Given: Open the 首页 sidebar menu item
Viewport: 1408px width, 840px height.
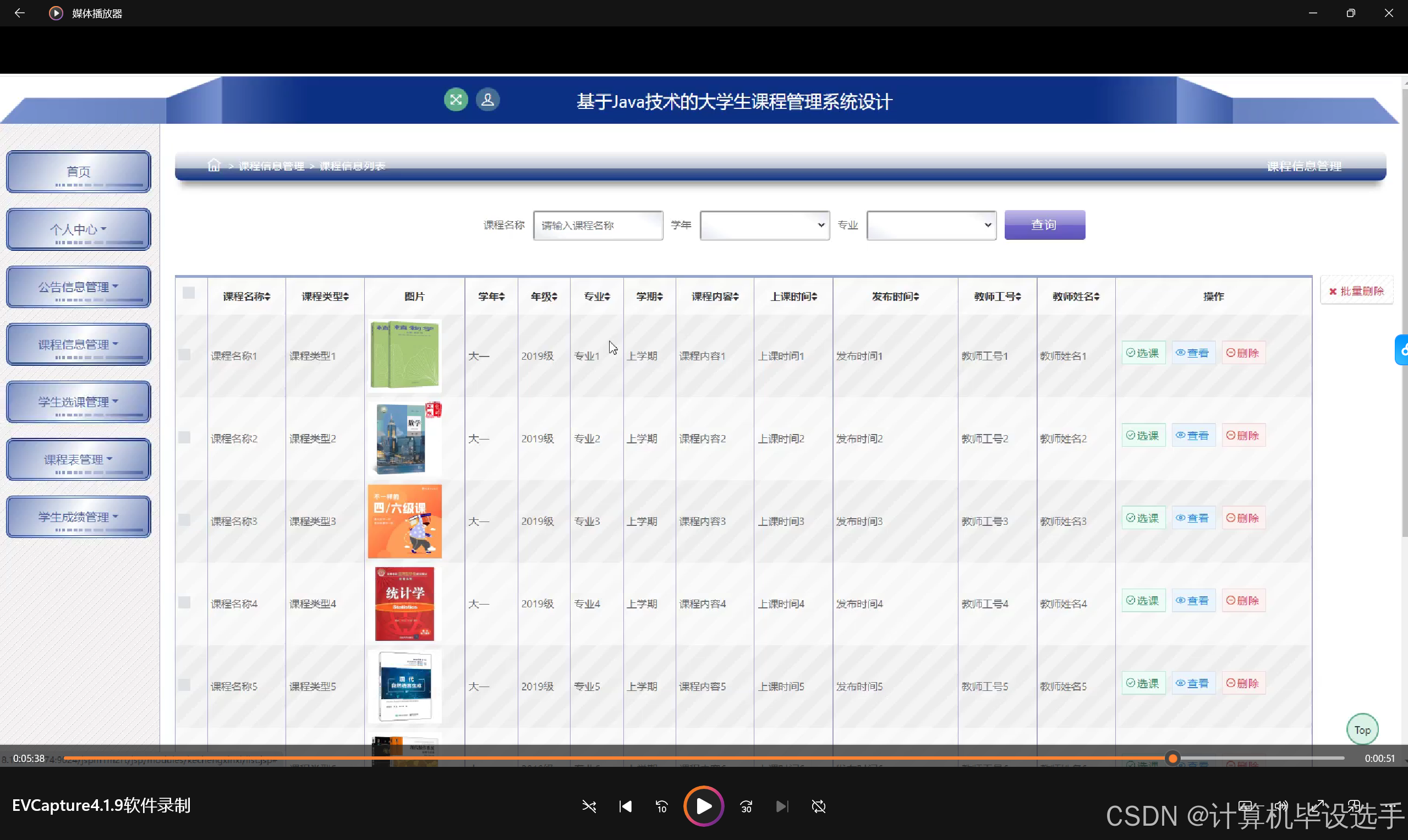Looking at the screenshot, I should coord(78,172).
